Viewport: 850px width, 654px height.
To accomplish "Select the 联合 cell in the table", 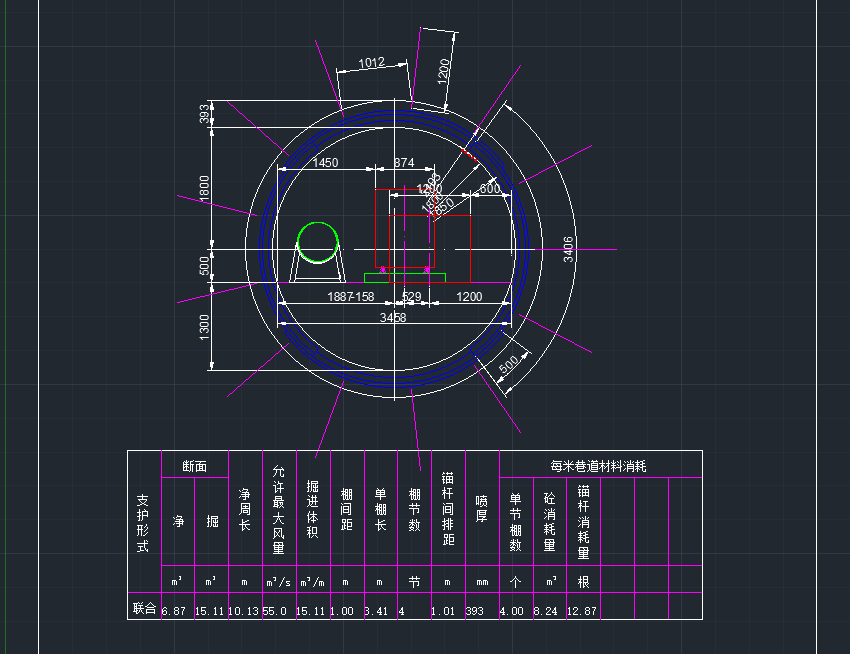I will [x=144, y=608].
